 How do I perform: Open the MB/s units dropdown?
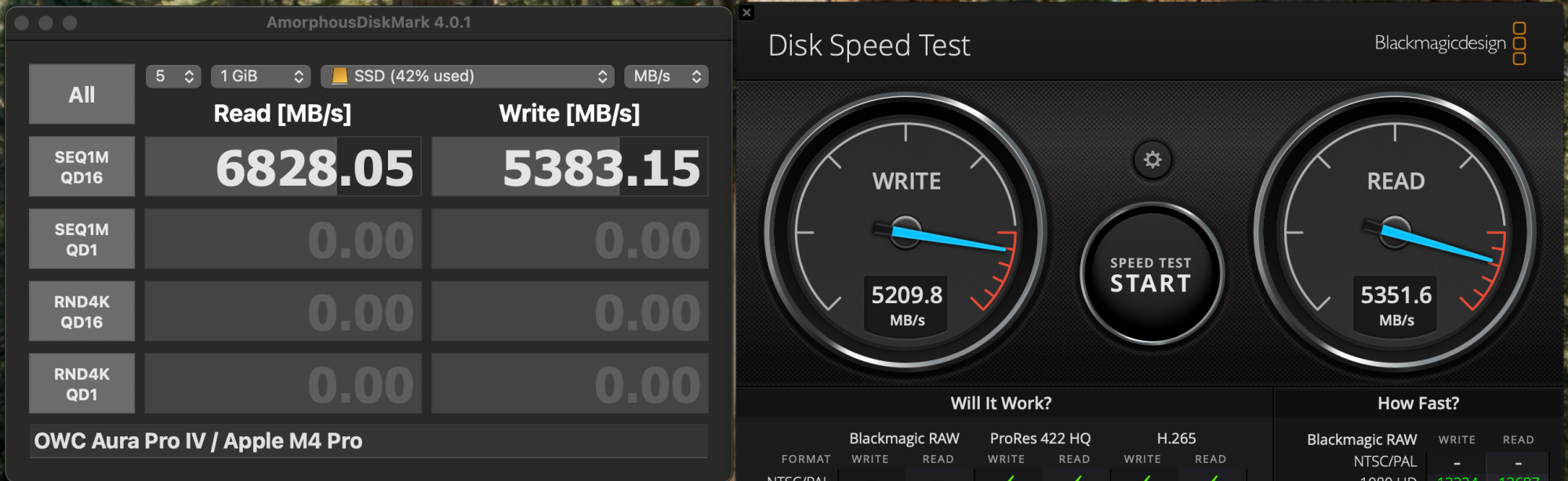tap(666, 76)
